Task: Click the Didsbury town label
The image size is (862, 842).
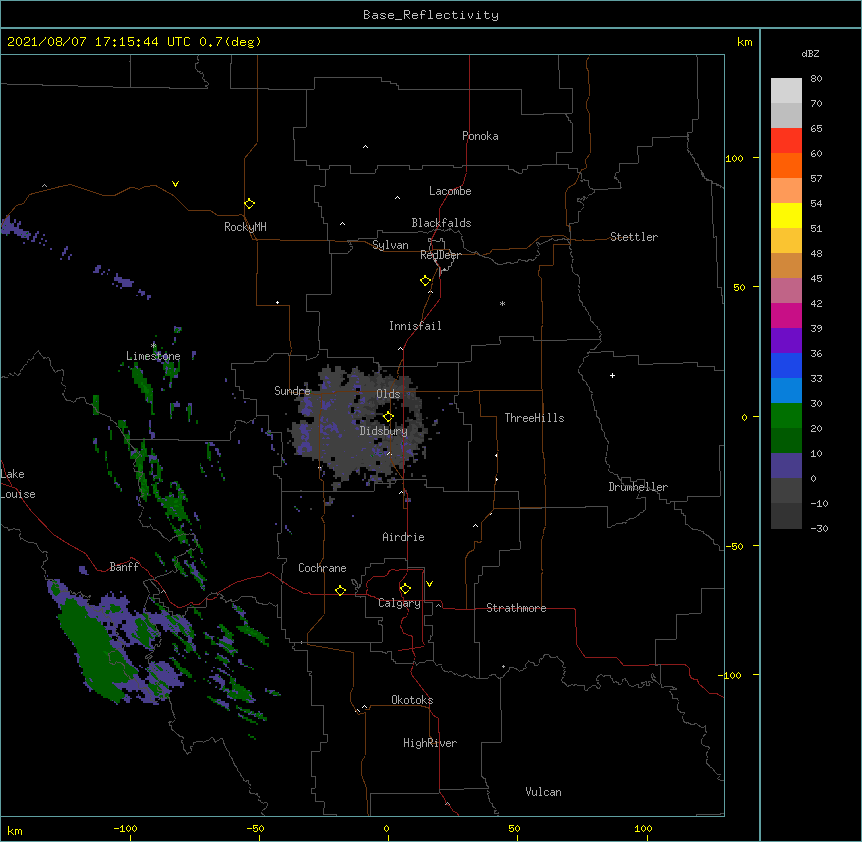Action: 384,431
